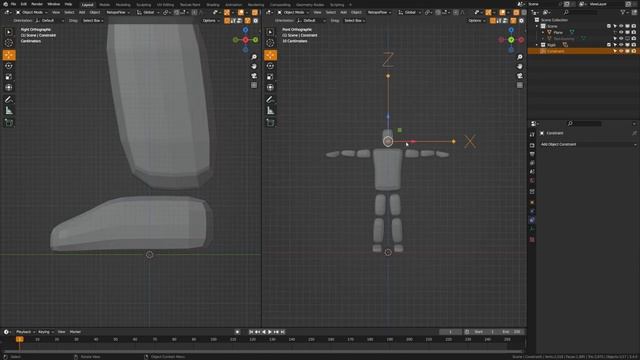Expand the Rigid collection in outliner
The image size is (640, 360).
click(x=537, y=45)
